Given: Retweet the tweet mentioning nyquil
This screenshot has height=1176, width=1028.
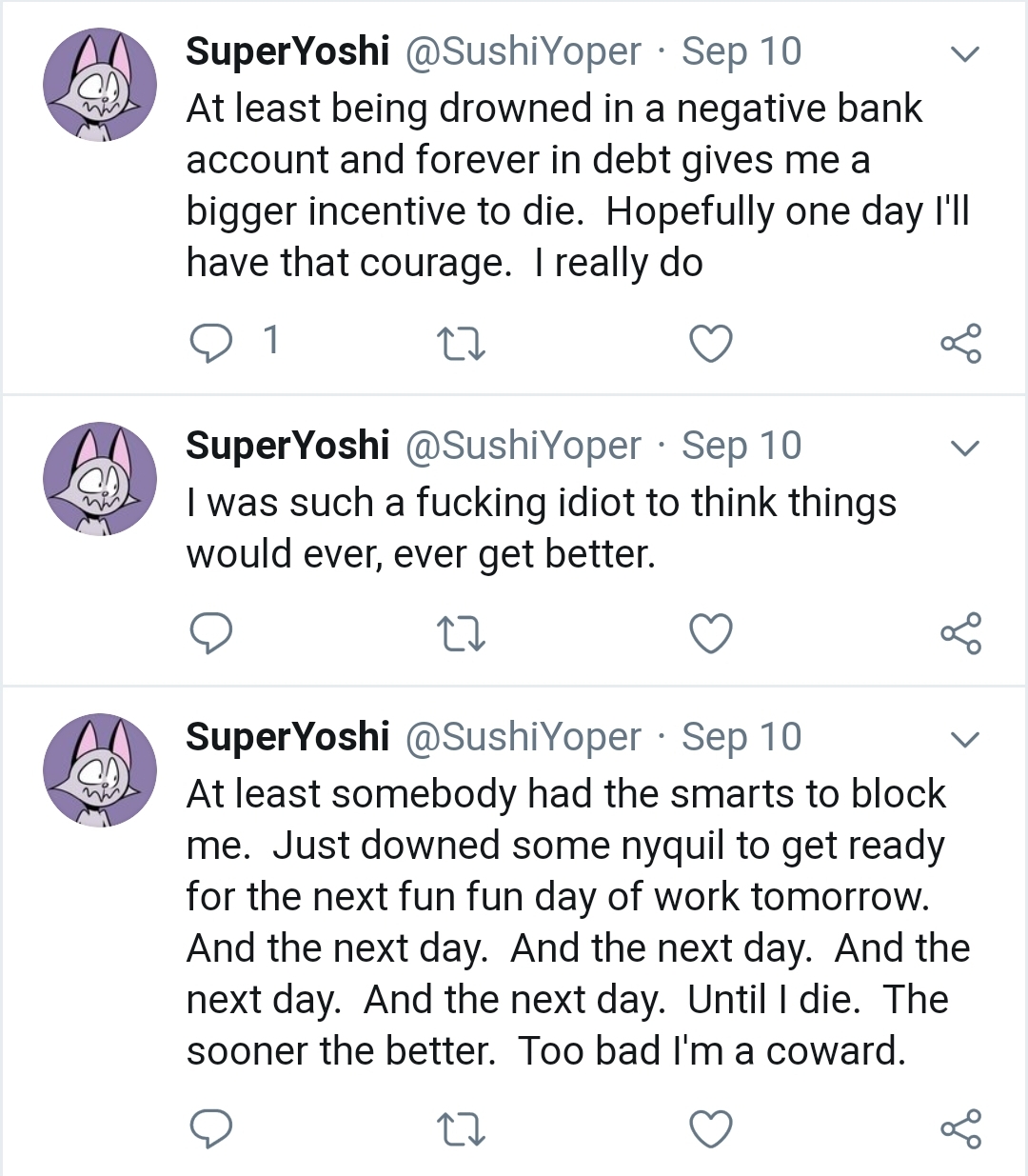Looking at the screenshot, I should point(461,1130).
